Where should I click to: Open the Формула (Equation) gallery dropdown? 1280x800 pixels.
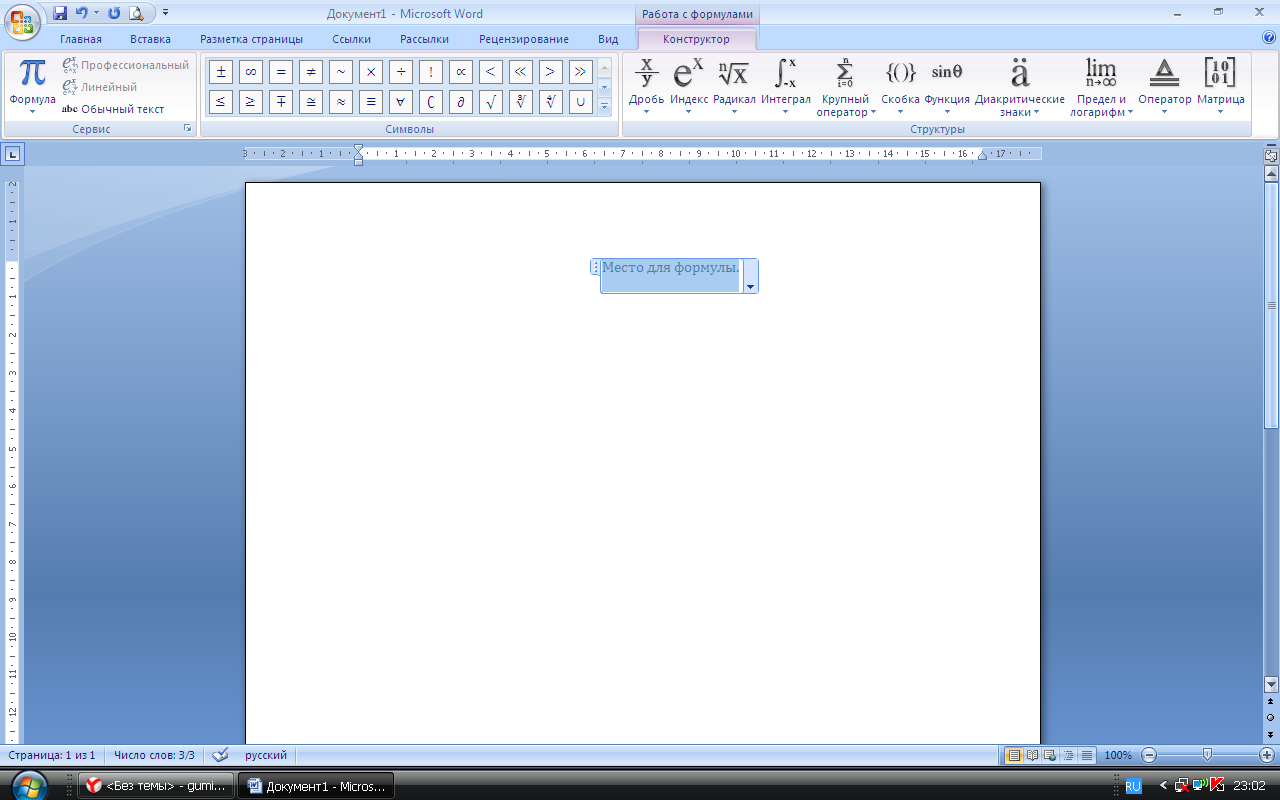[32, 106]
